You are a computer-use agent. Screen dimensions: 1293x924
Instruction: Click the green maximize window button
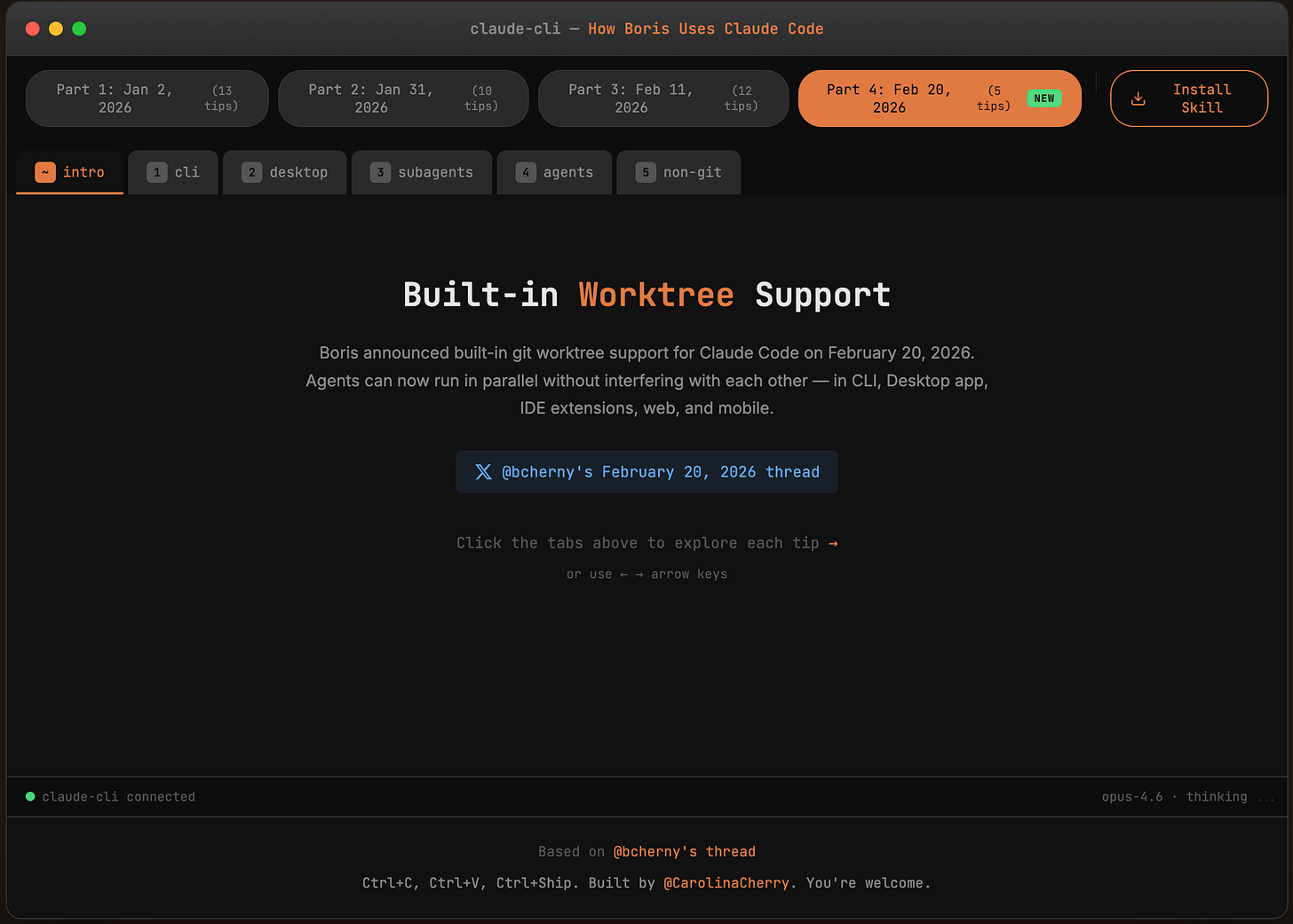coord(79,28)
